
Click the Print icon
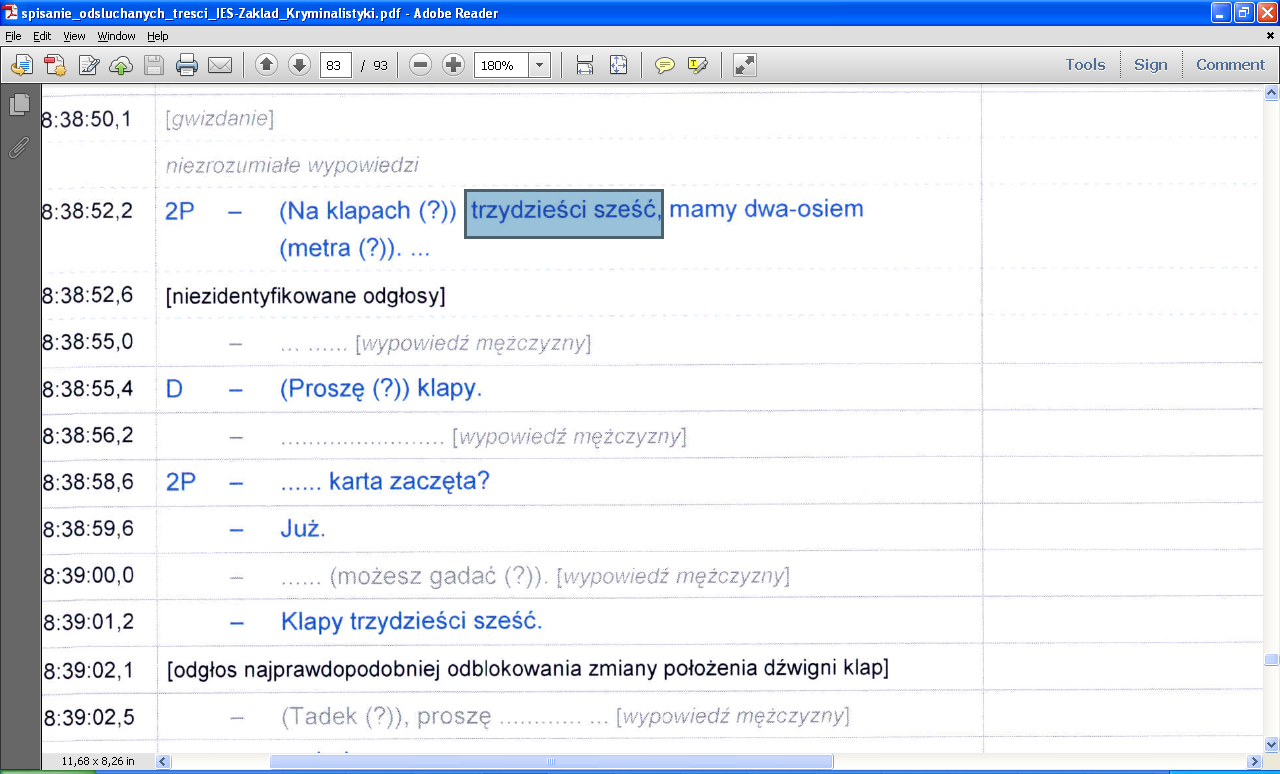click(187, 66)
